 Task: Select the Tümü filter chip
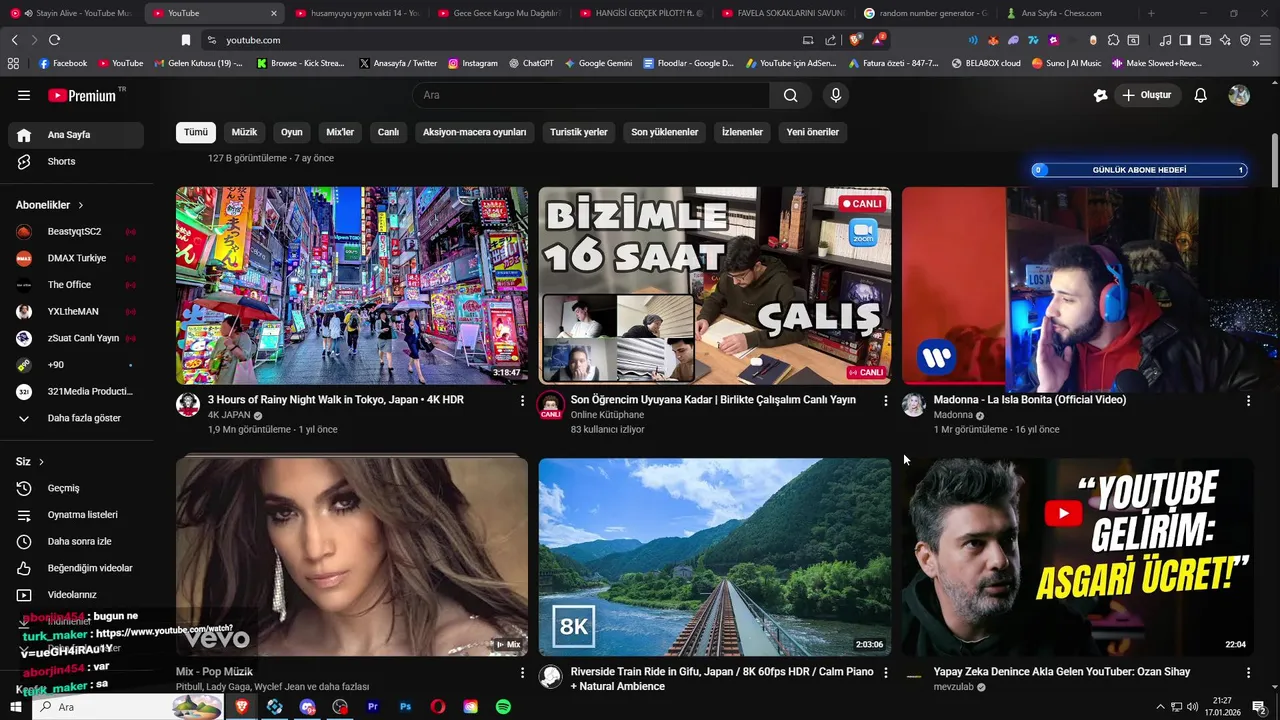[196, 132]
